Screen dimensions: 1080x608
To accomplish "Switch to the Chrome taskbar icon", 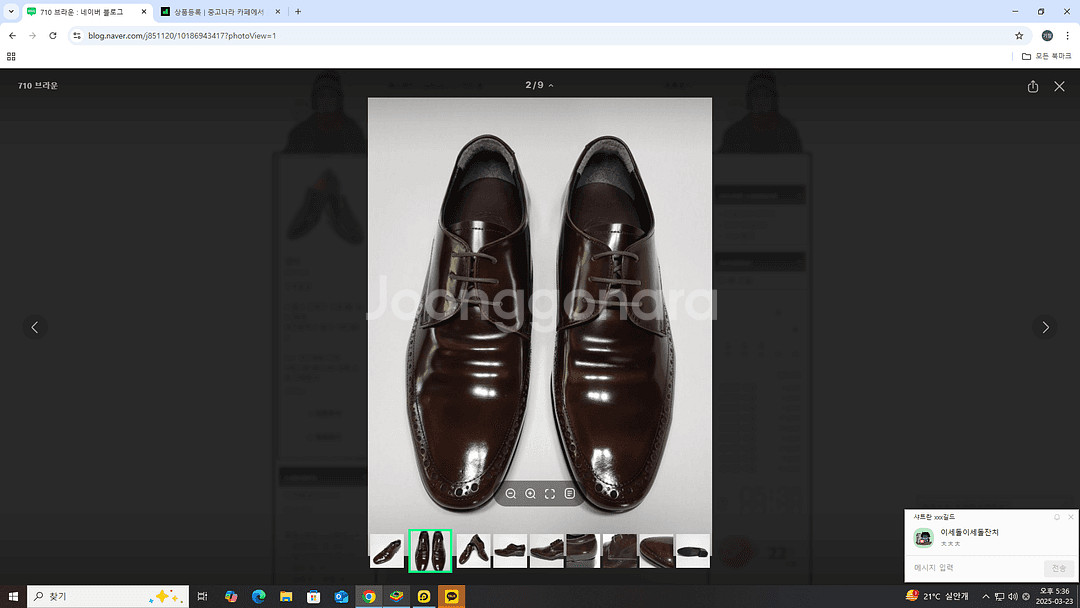I will click(x=368, y=596).
